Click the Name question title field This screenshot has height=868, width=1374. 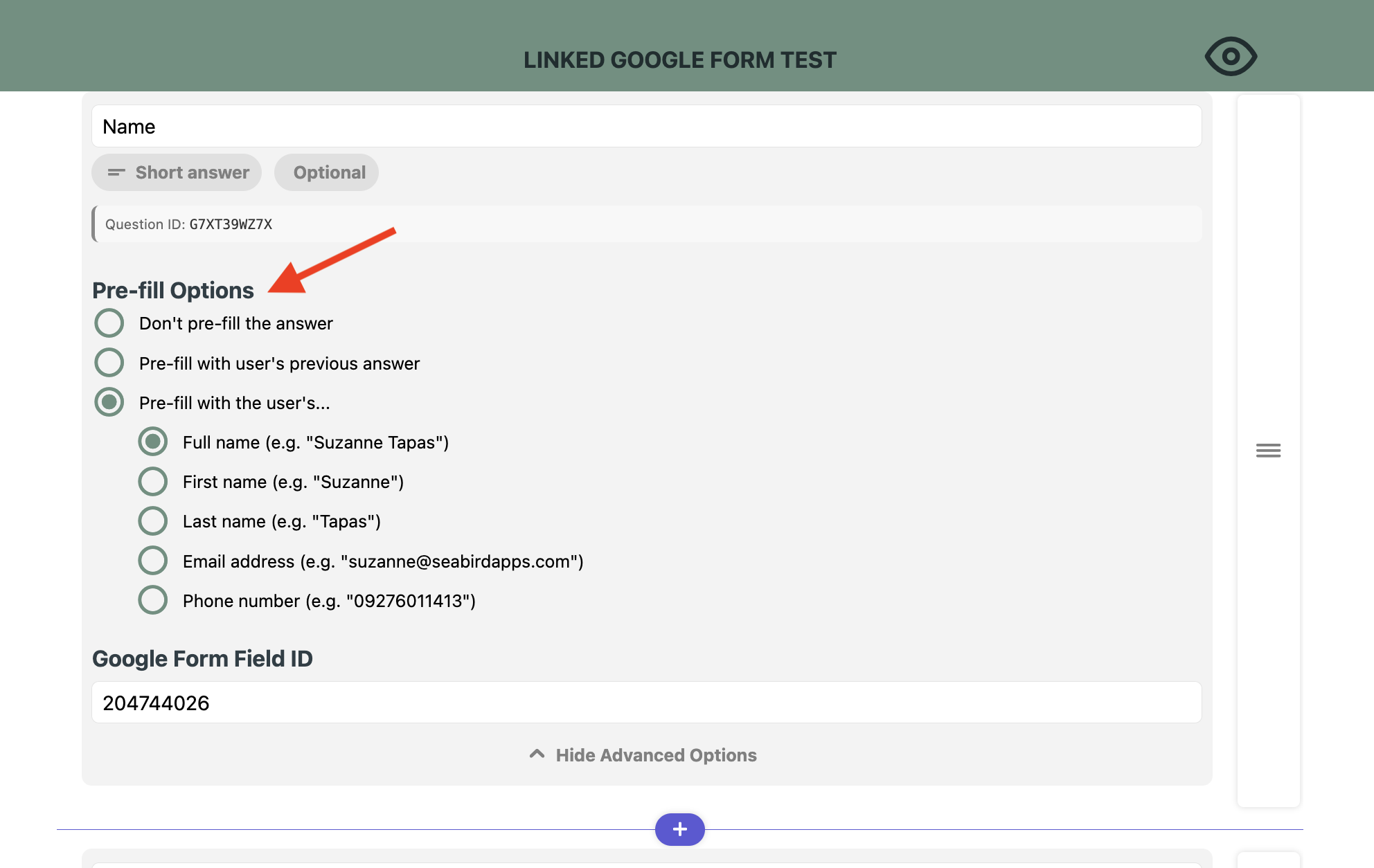[646, 127]
